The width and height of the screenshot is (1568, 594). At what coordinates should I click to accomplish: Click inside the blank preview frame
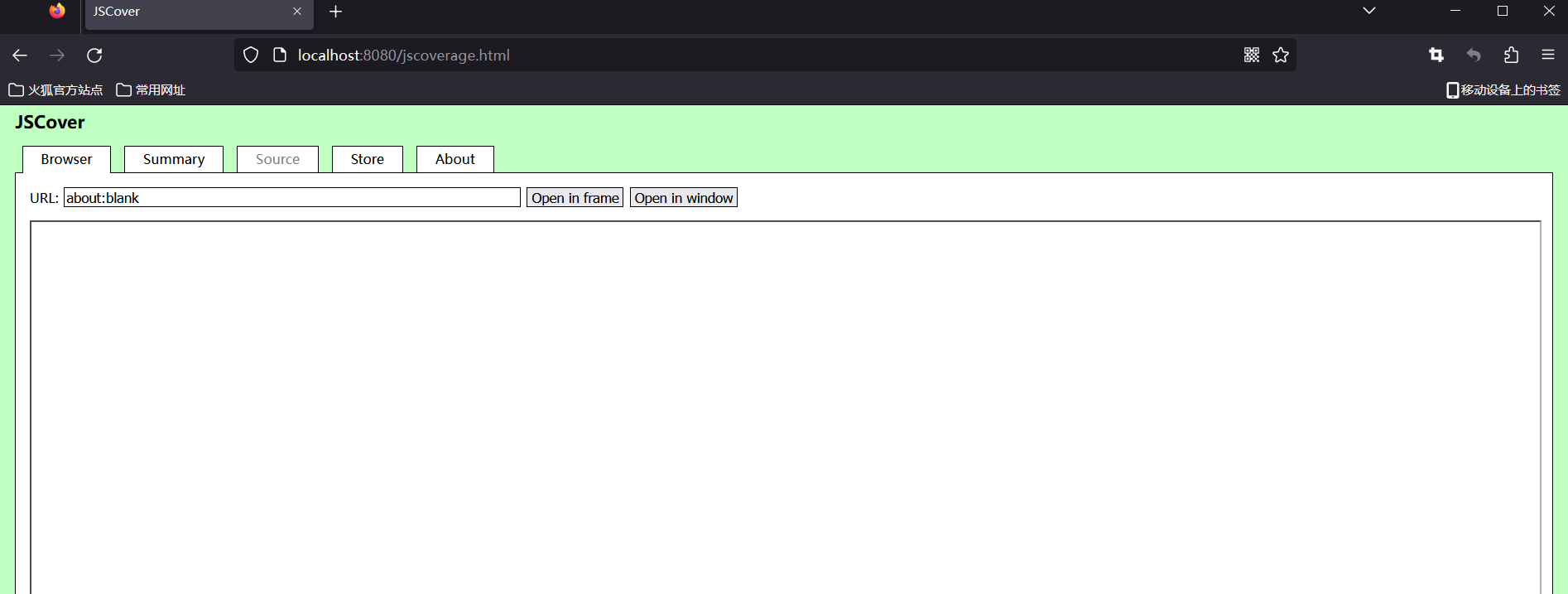pyautogui.click(x=786, y=408)
